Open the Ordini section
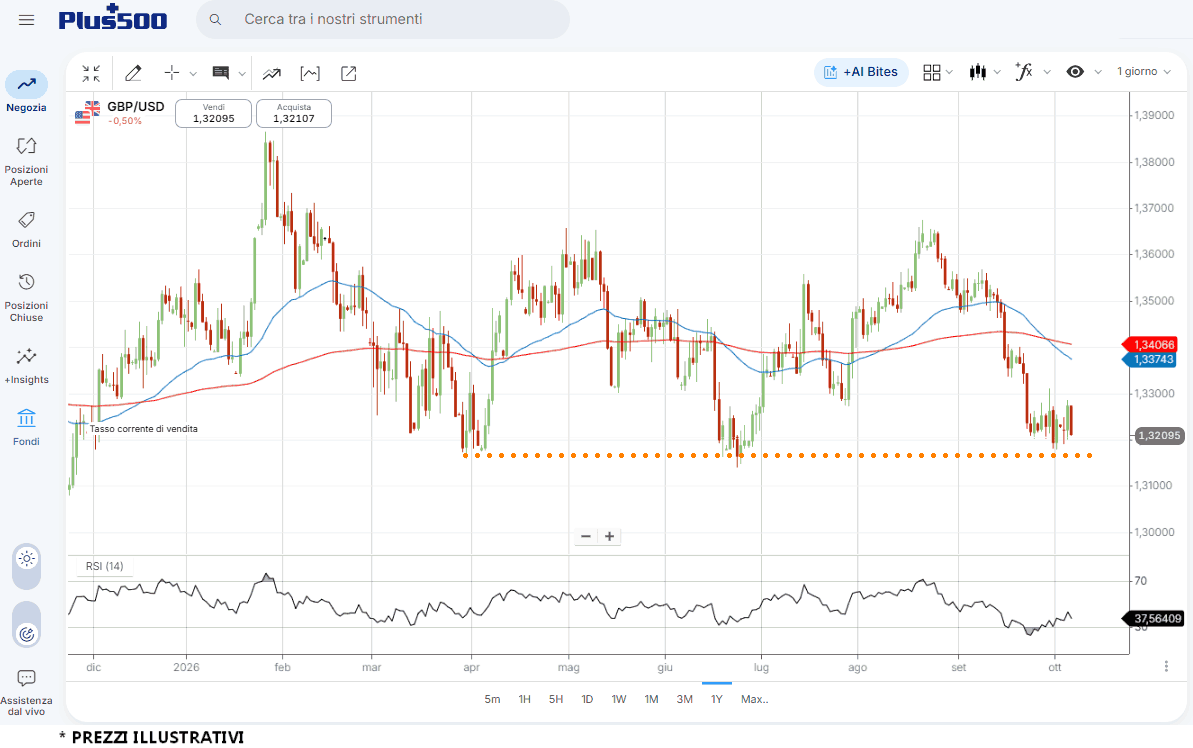Image resolution: width=1193 pixels, height=748 pixels. point(27,231)
